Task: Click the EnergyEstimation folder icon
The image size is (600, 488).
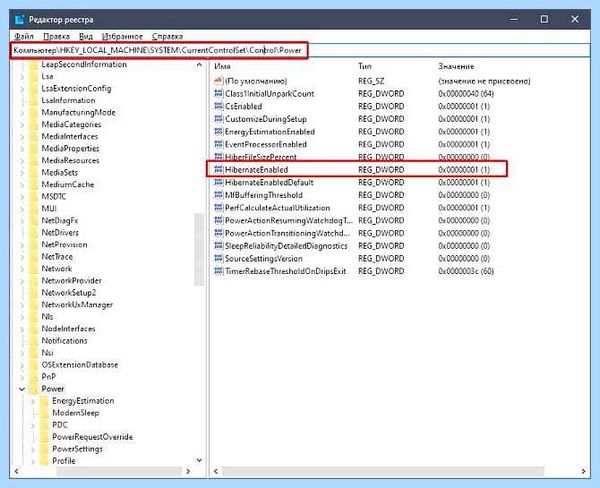Action: 44,401
